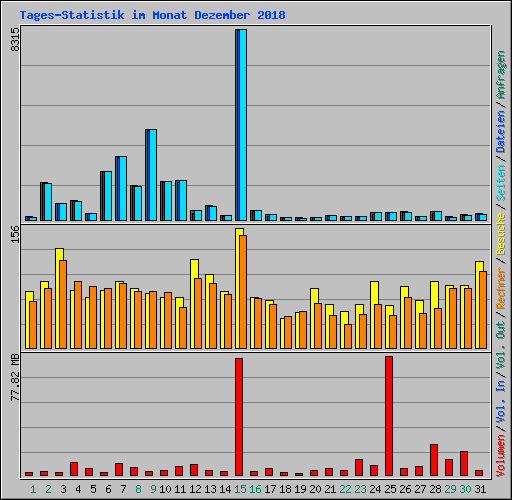The width and height of the screenshot is (512, 500).
Task: Click the 'Rechner' legend label
Action: pos(501,288)
